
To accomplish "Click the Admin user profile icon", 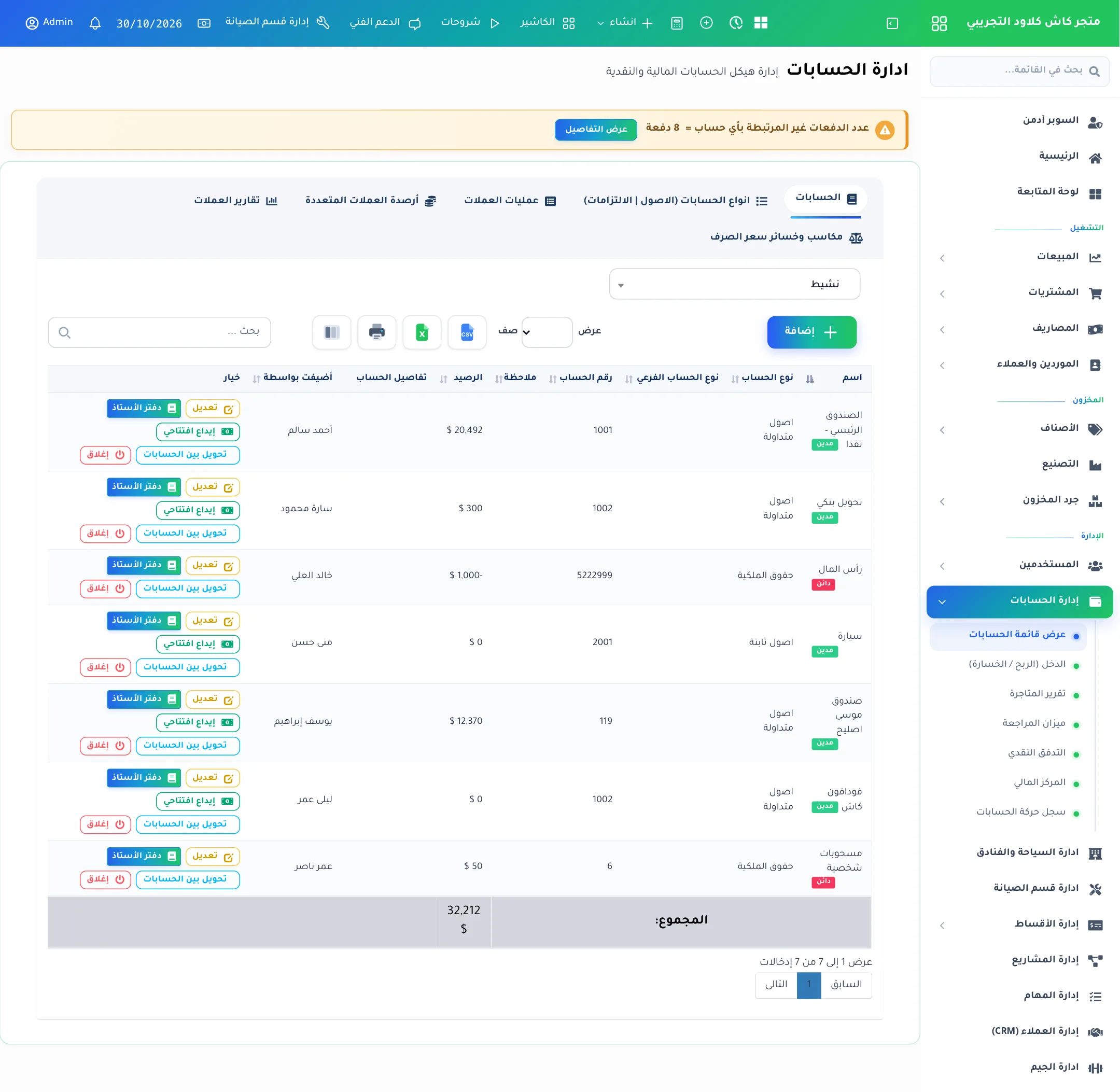I will pos(32,23).
